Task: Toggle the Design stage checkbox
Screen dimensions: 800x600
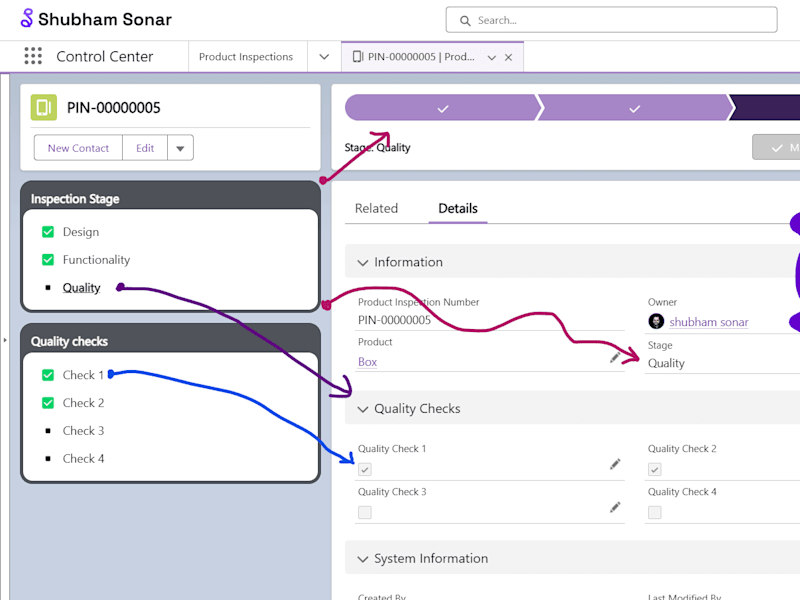Action: tap(48, 232)
